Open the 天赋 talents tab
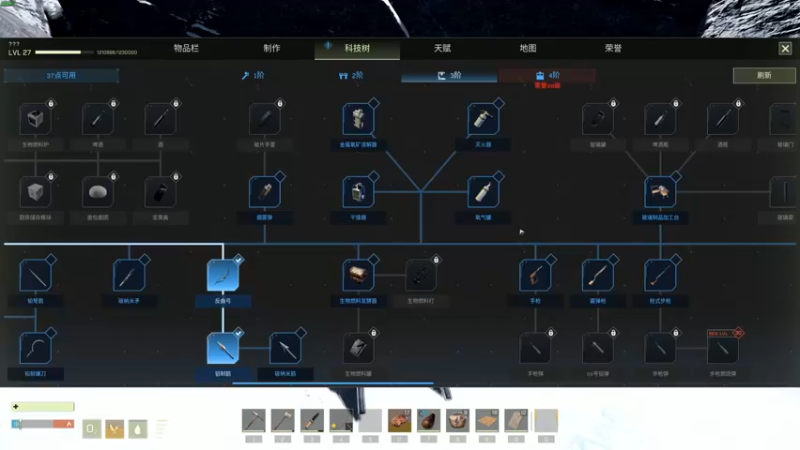The width and height of the screenshot is (800, 450). point(442,48)
